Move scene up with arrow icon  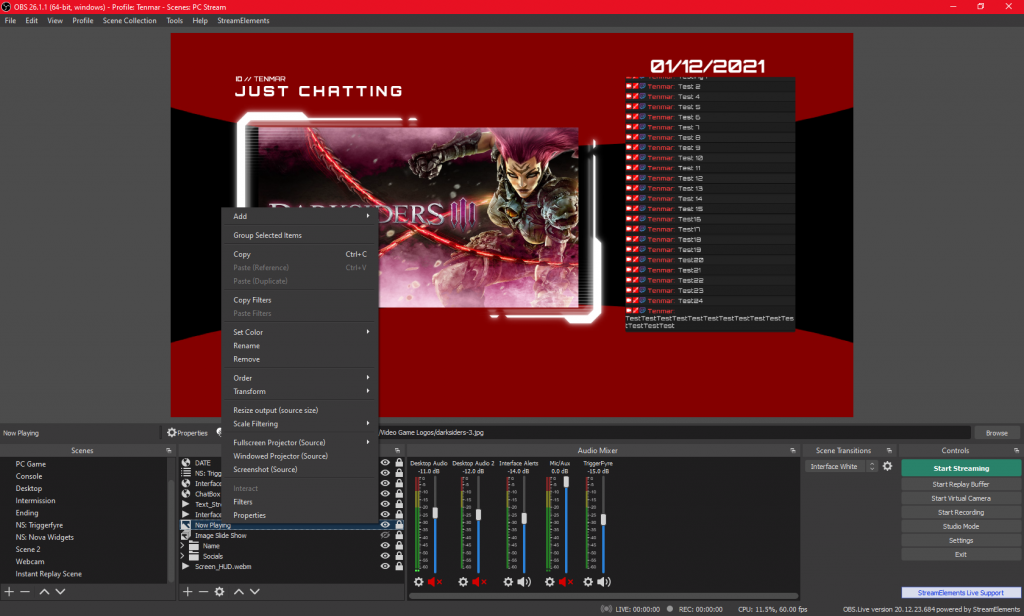[44, 591]
